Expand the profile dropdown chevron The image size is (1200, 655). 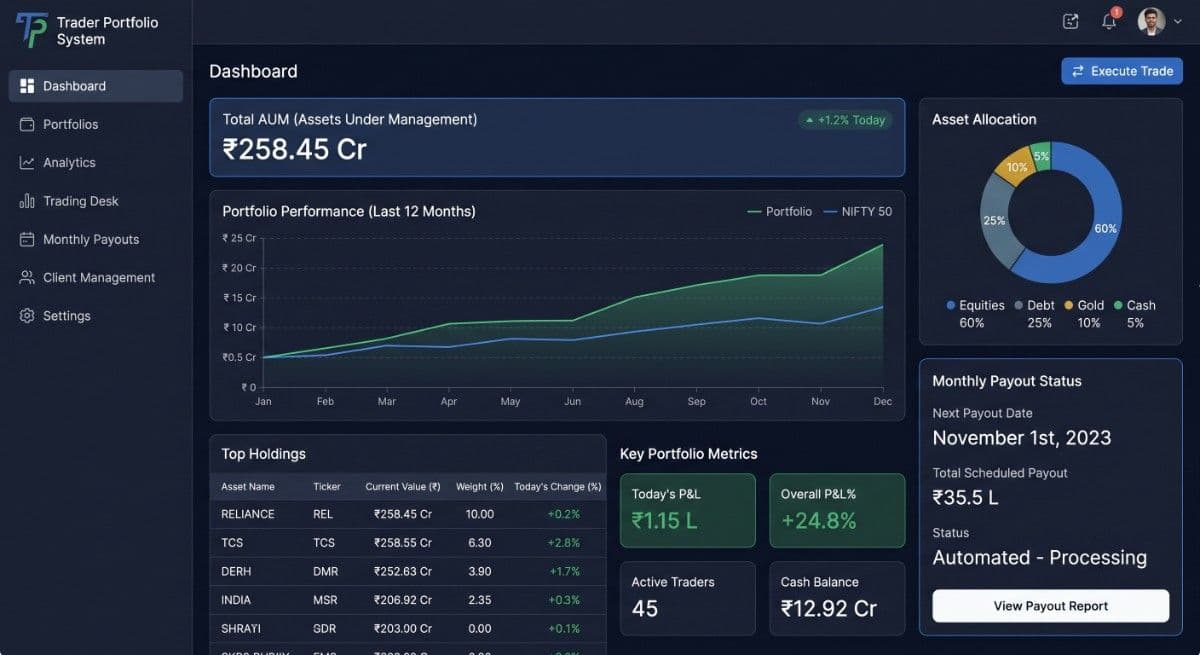pyautogui.click(x=1177, y=21)
